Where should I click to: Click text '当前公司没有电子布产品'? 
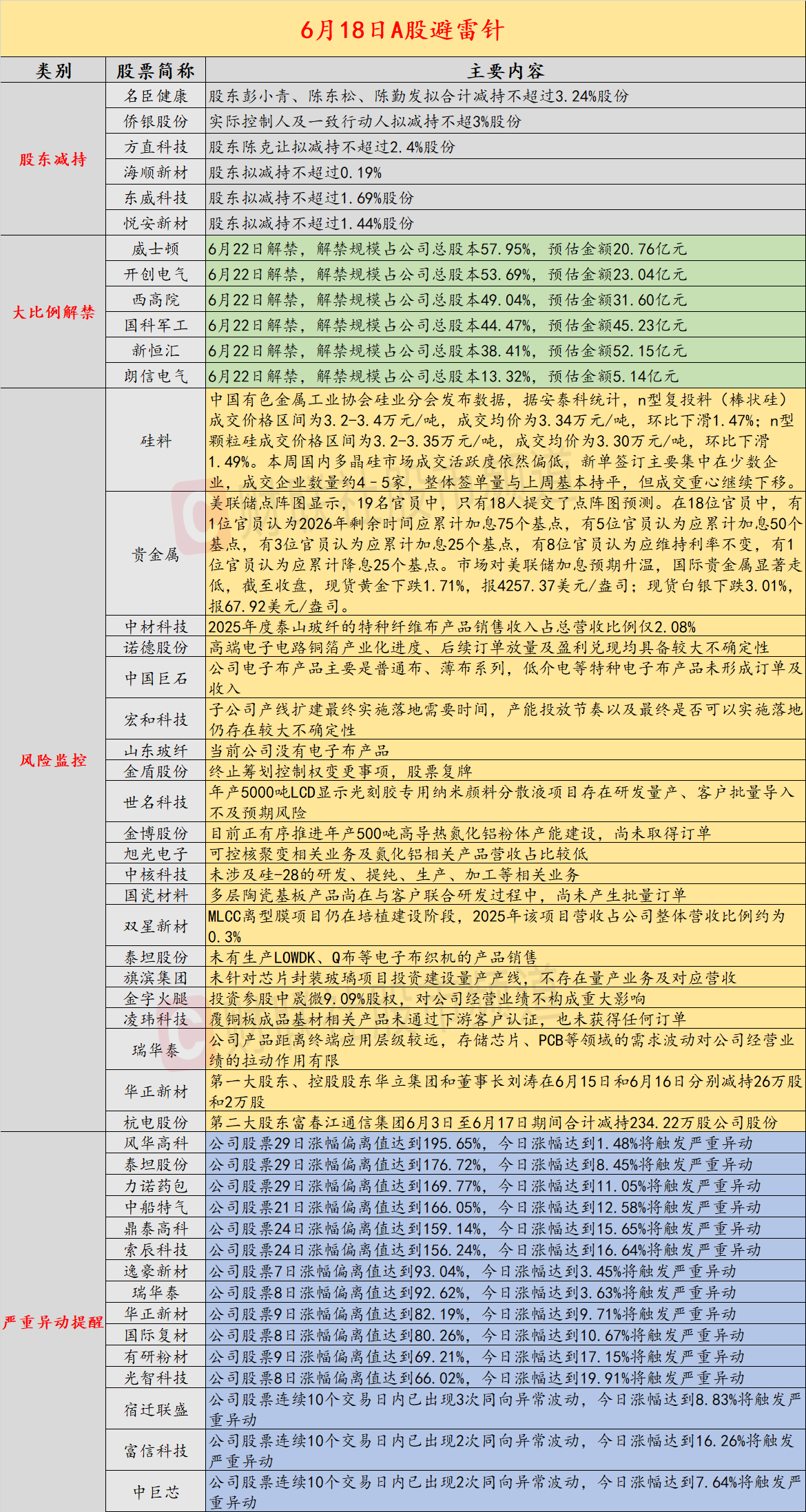(x=299, y=750)
